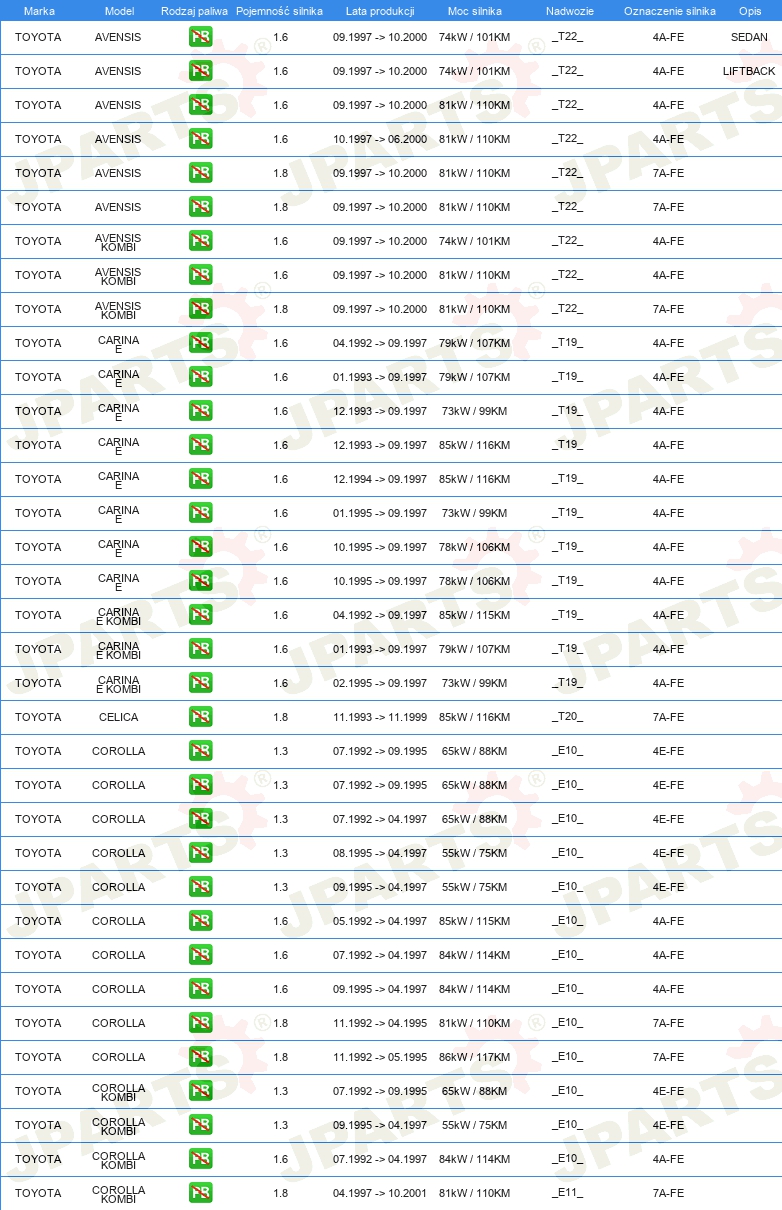Image resolution: width=782 pixels, height=1210 pixels.
Task: Select 'TOYOTA' in the CELICA row
Action: coord(38,717)
